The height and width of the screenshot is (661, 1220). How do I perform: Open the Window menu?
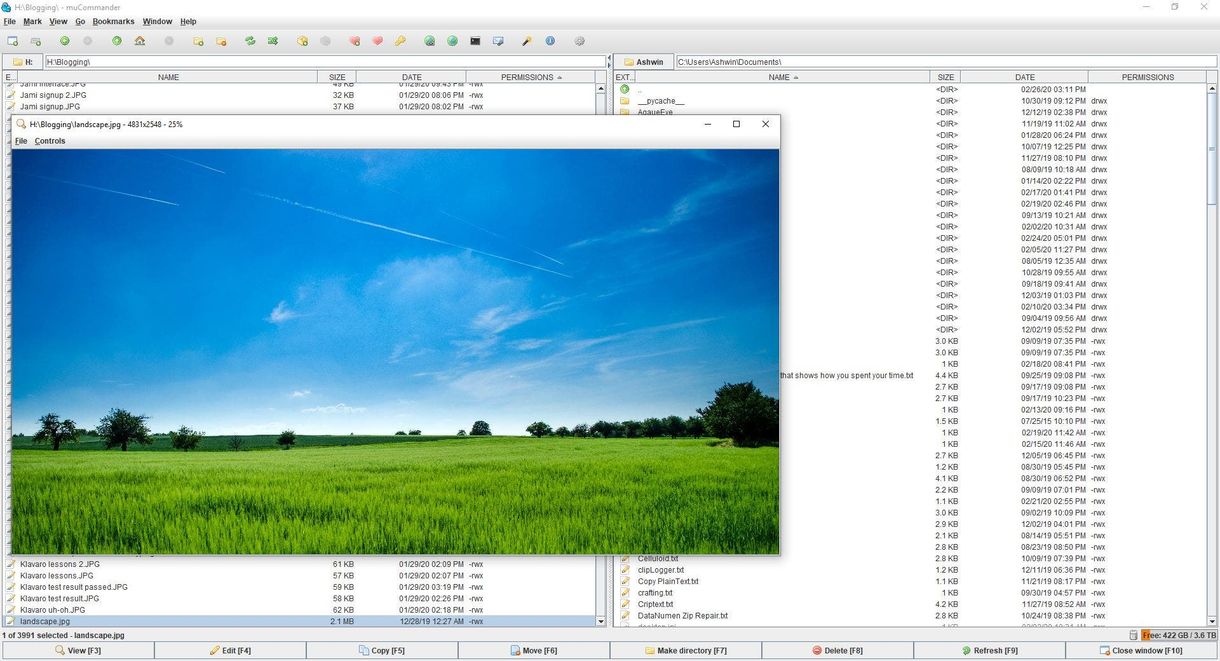point(157,21)
